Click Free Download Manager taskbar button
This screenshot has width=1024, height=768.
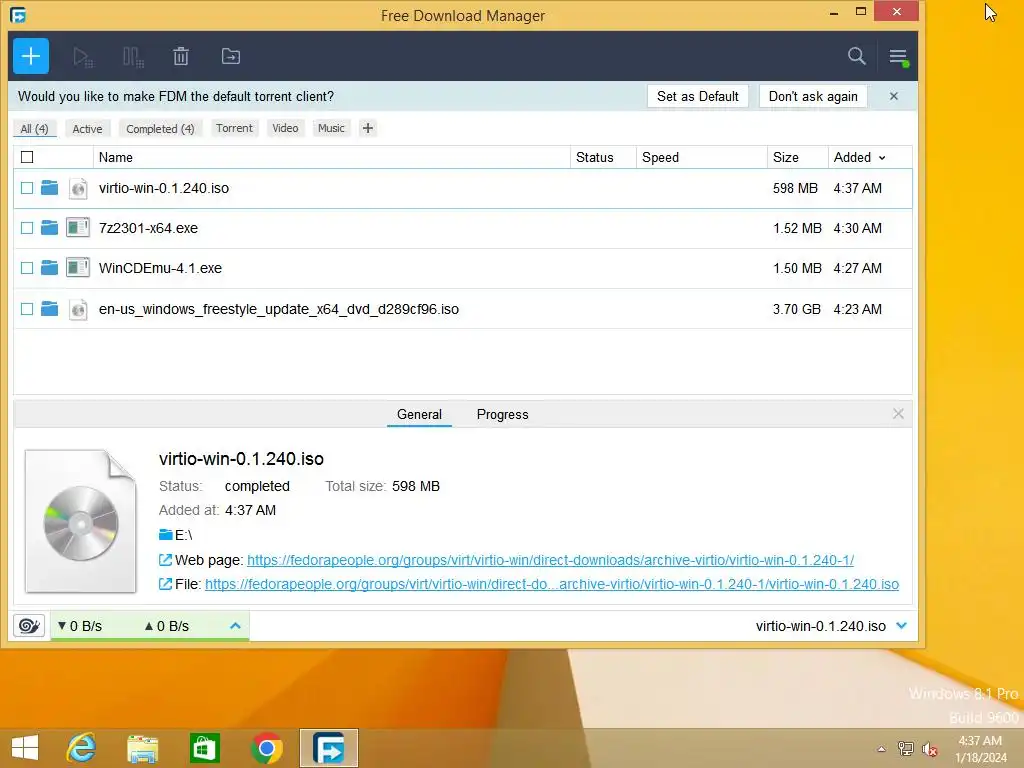click(x=328, y=748)
